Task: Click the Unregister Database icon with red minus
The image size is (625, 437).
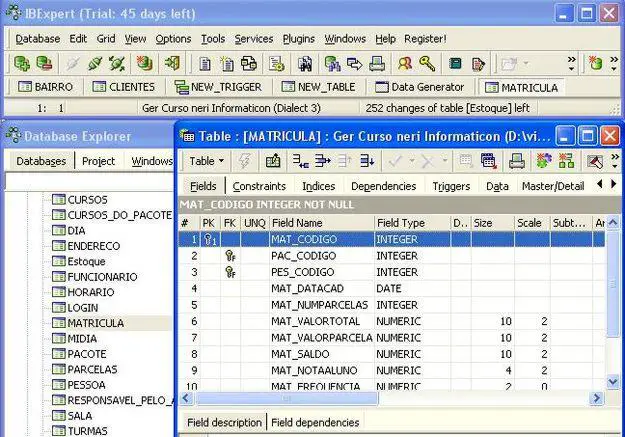Action: coord(44,63)
